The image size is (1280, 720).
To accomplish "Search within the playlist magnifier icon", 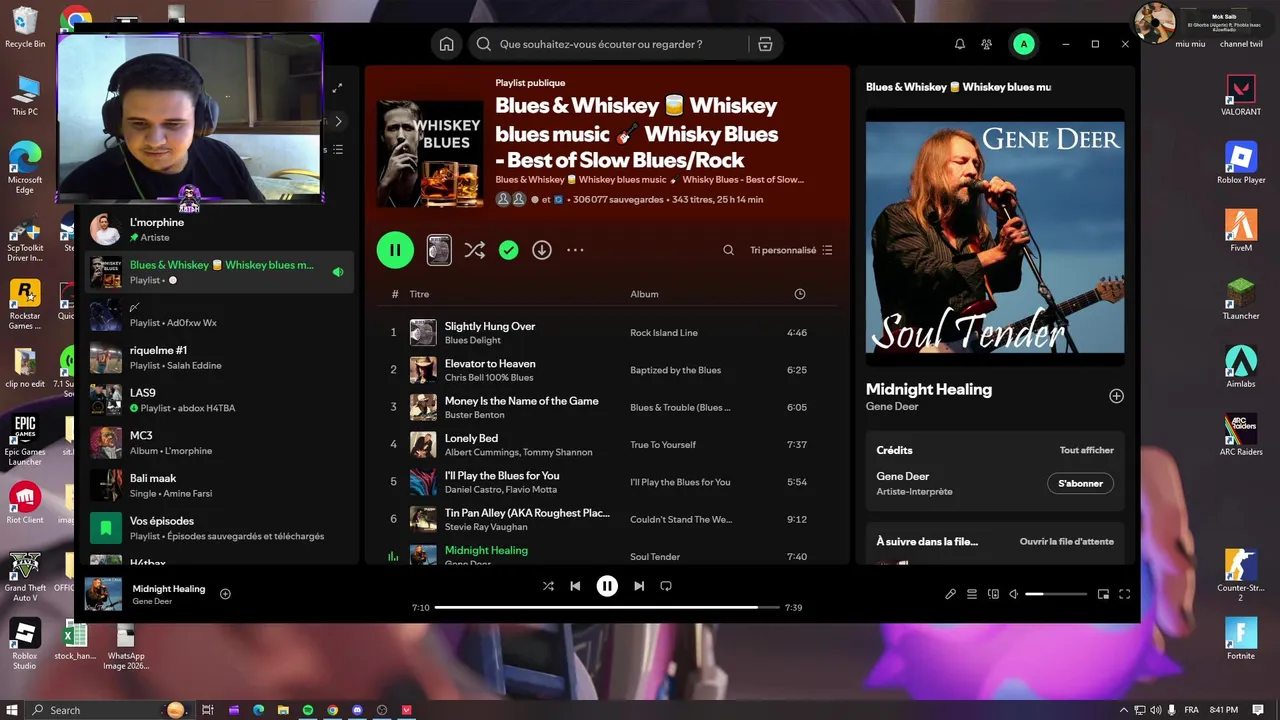I will point(729,250).
